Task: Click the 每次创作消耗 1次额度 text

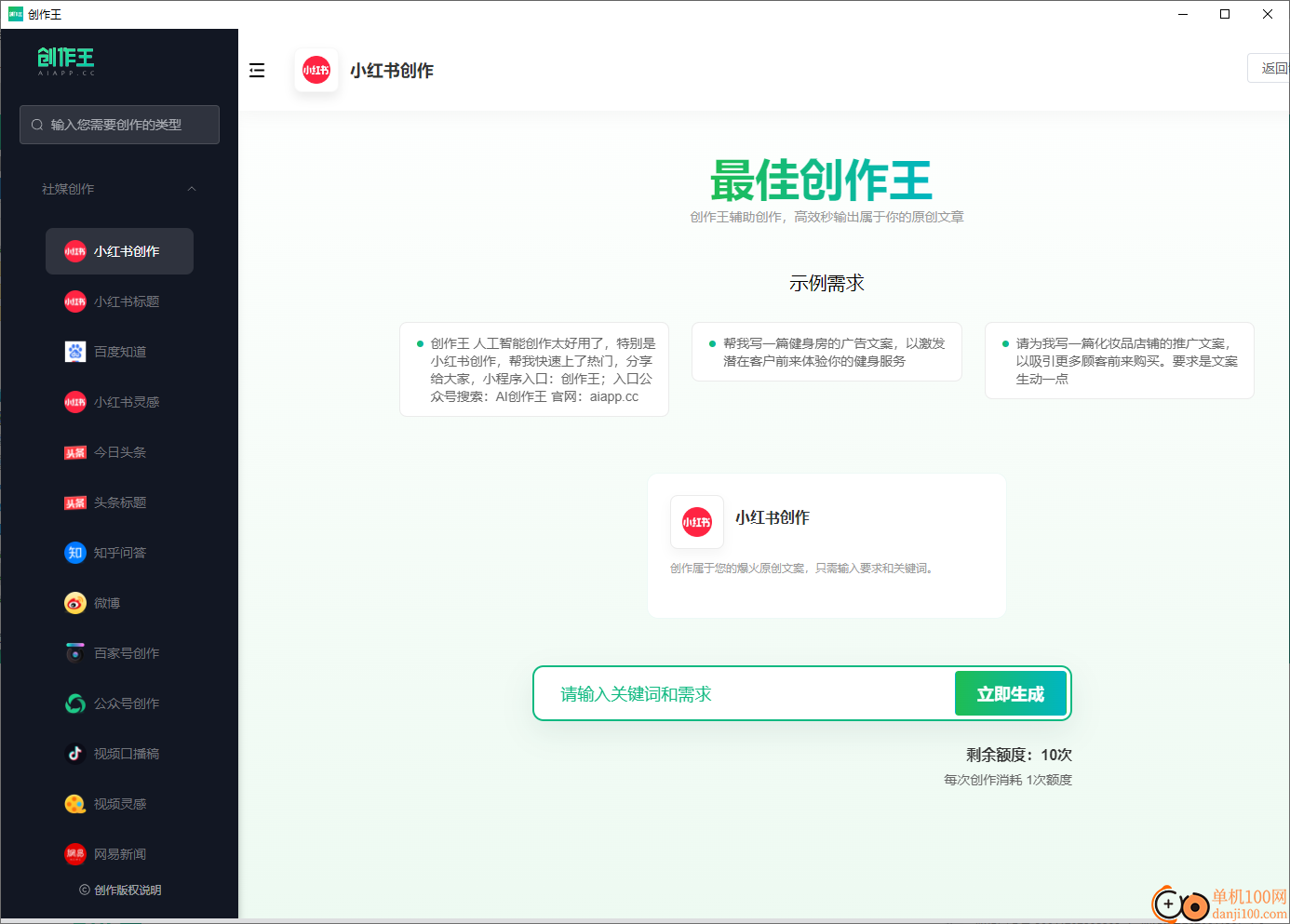Action: [1008, 780]
